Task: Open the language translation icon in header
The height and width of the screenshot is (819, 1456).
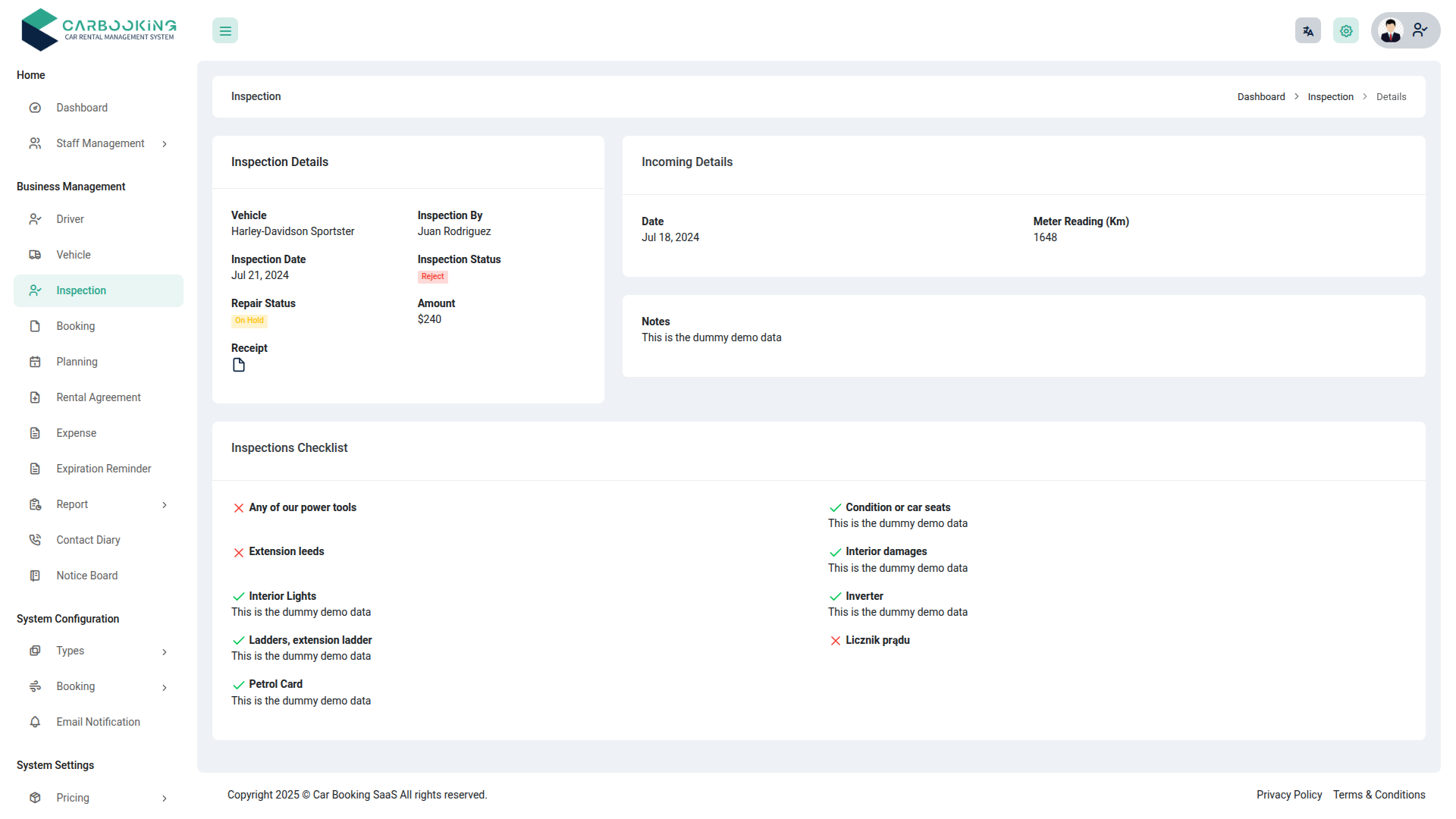Action: coord(1307,30)
